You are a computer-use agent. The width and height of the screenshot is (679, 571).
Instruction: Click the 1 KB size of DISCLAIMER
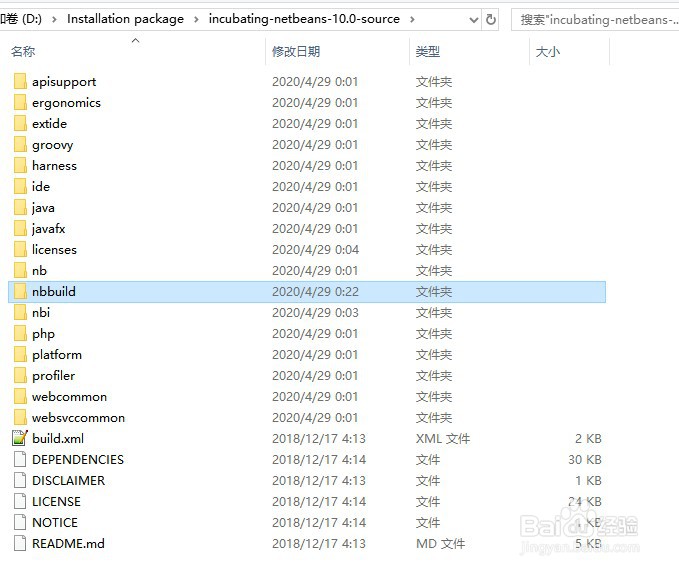pos(588,481)
